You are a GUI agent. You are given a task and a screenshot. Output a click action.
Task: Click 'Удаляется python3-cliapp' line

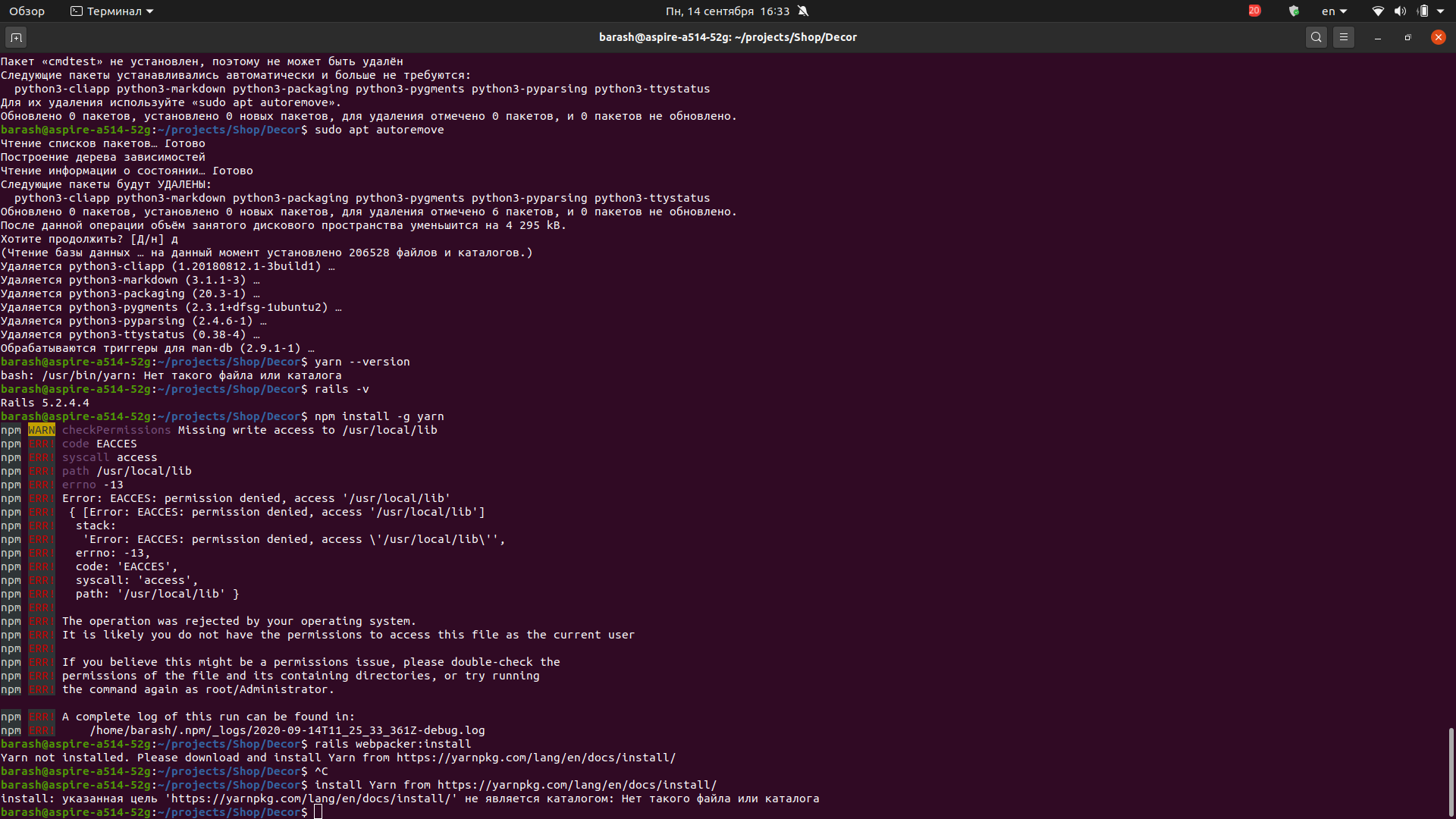click(168, 266)
